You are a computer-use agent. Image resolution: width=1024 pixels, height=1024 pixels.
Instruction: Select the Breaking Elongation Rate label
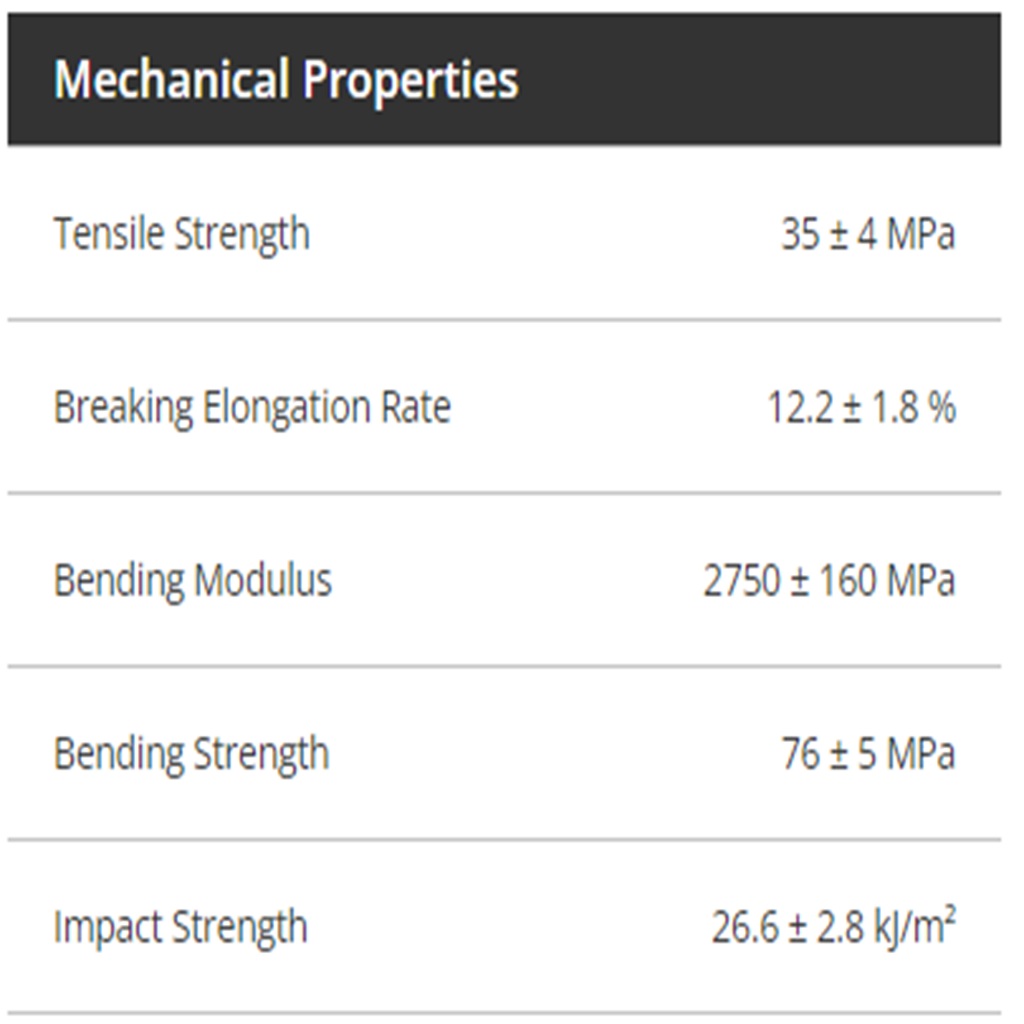tap(252, 408)
